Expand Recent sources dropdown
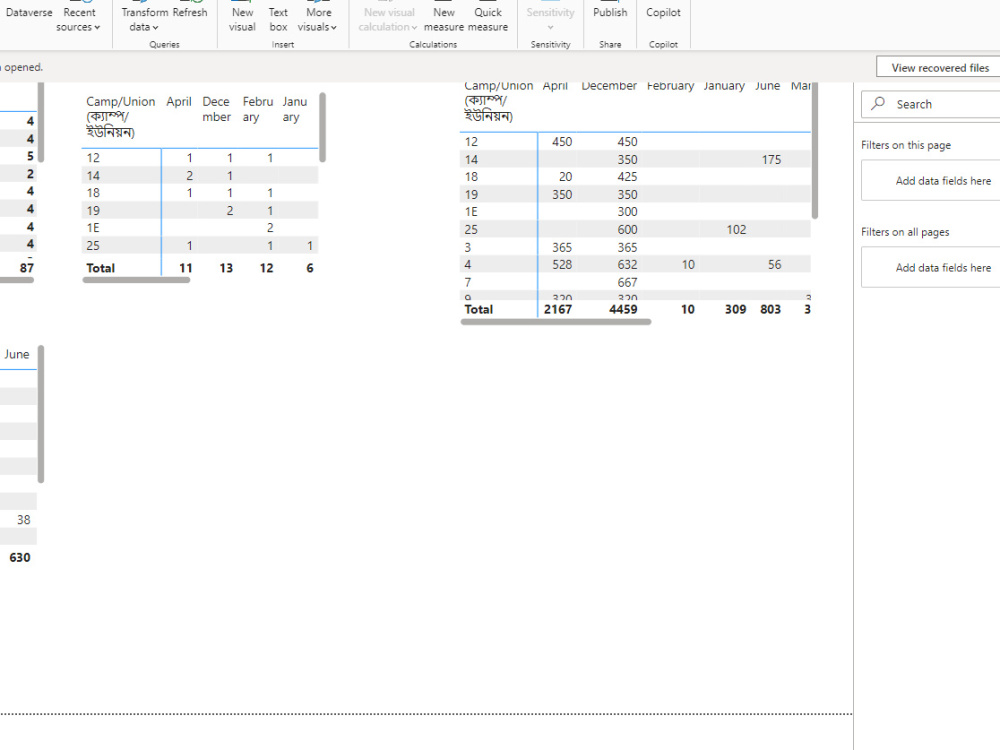Viewport: 1000px width, 750px height. tap(78, 19)
